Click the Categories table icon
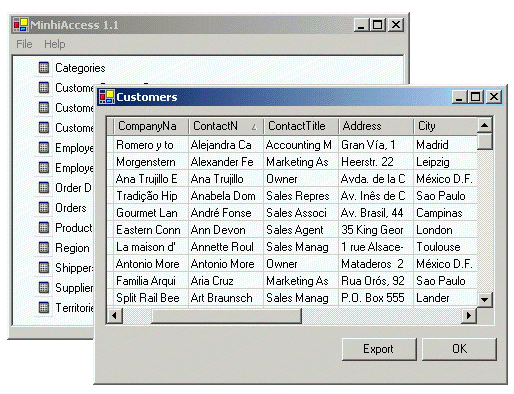Screen dimensions: 514x394 44,68
